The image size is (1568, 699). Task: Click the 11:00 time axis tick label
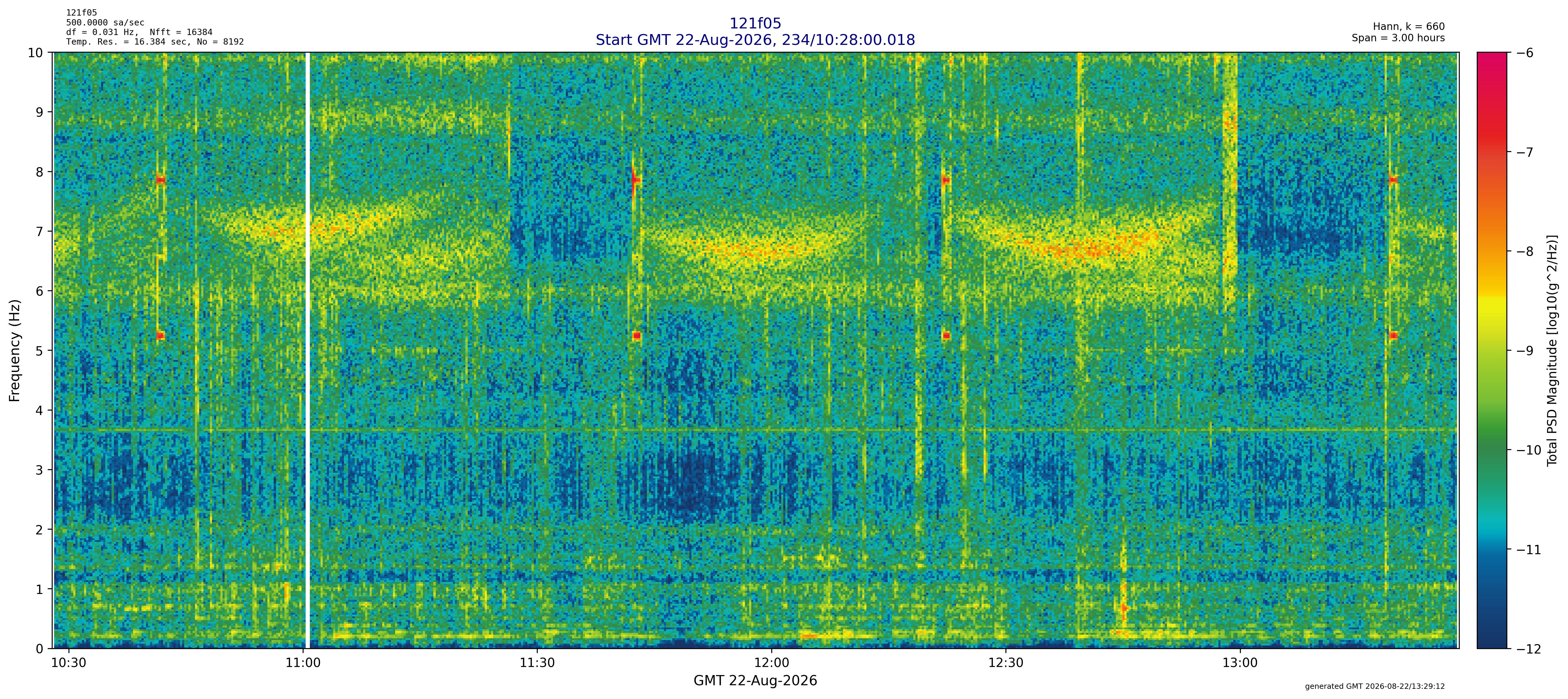[303, 663]
